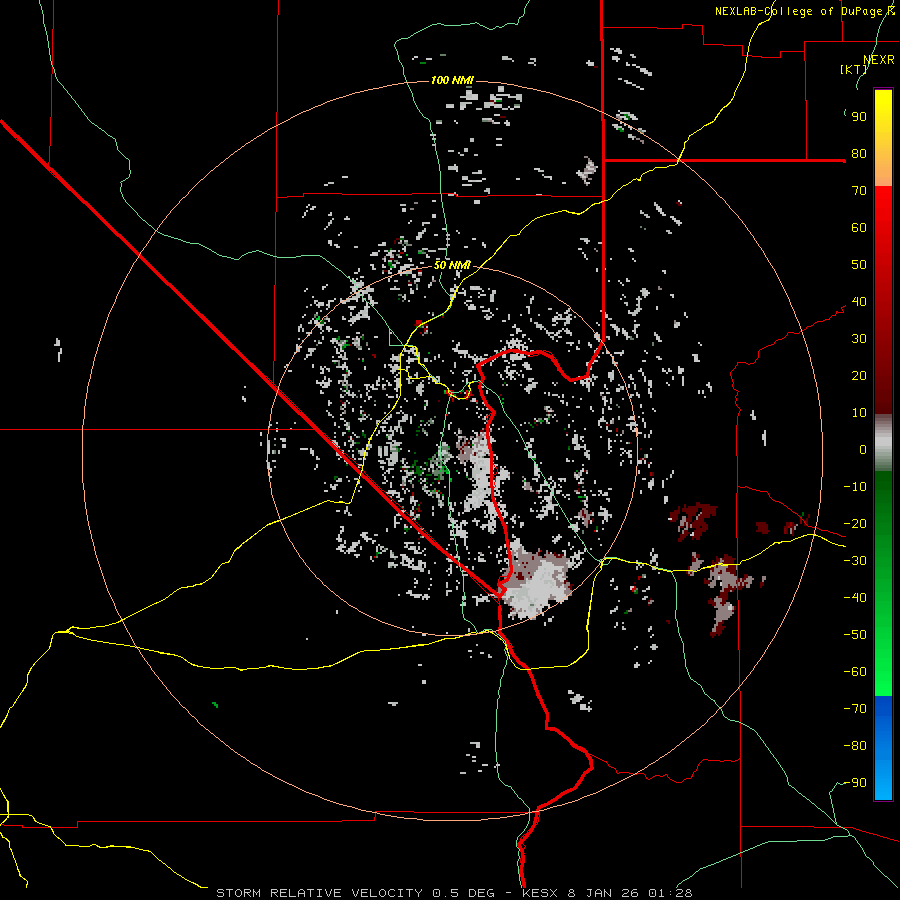The image size is (900, 900).
Task: Click the Storm Relative Velocity caption at bottom
Action: (454, 893)
